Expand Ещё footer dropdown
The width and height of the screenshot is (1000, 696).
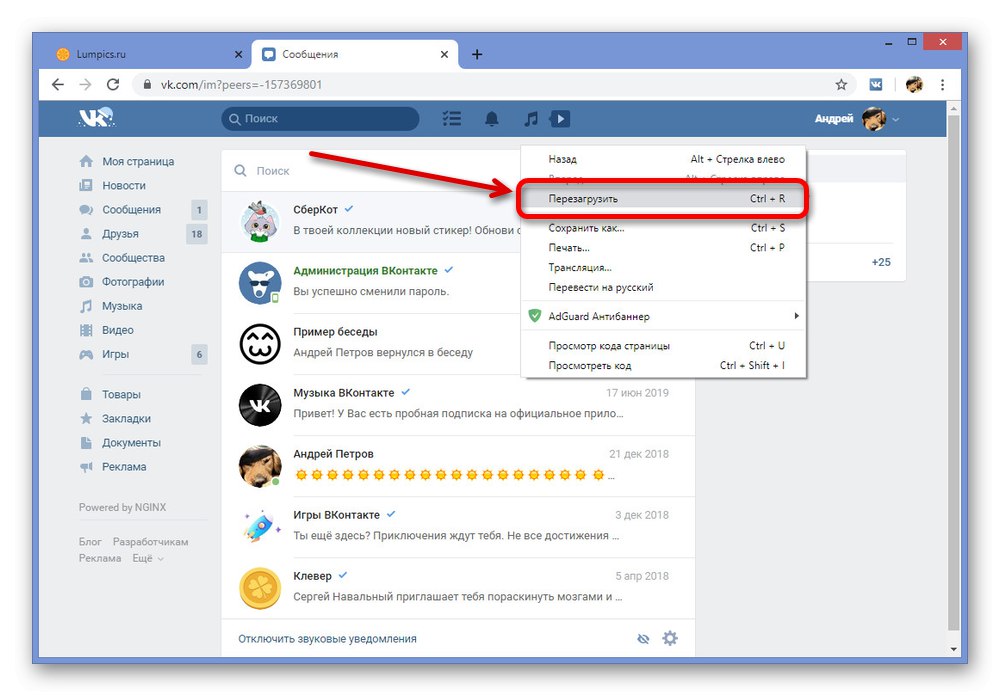(148, 558)
